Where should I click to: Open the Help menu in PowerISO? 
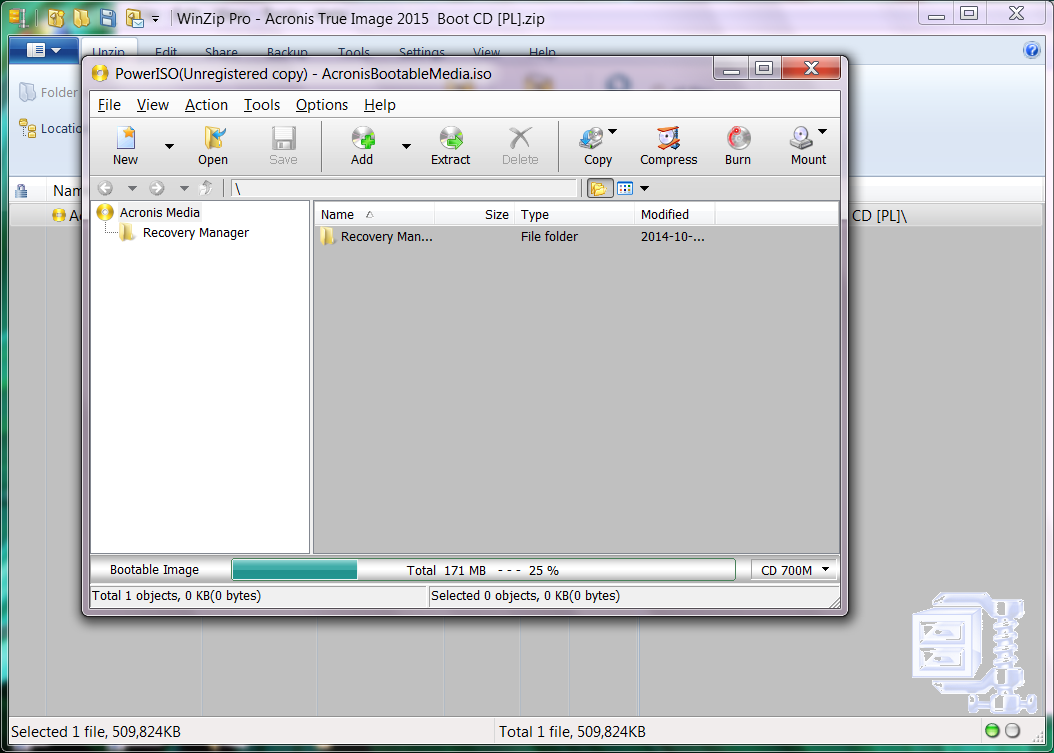[380, 105]
